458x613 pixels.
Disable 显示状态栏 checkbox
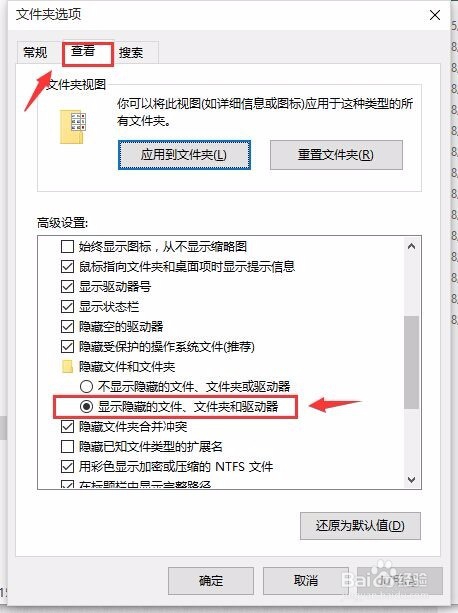click(67, 306)
